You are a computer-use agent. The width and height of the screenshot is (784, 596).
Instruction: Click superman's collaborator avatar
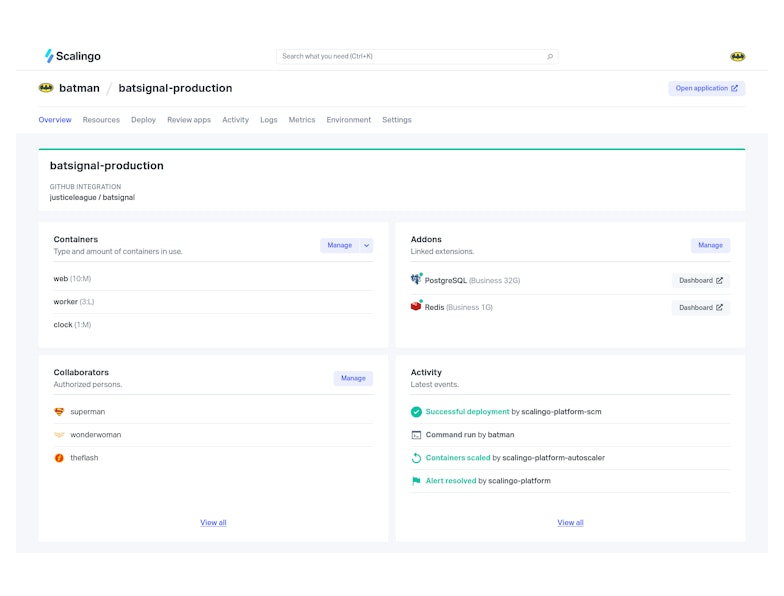59,412
